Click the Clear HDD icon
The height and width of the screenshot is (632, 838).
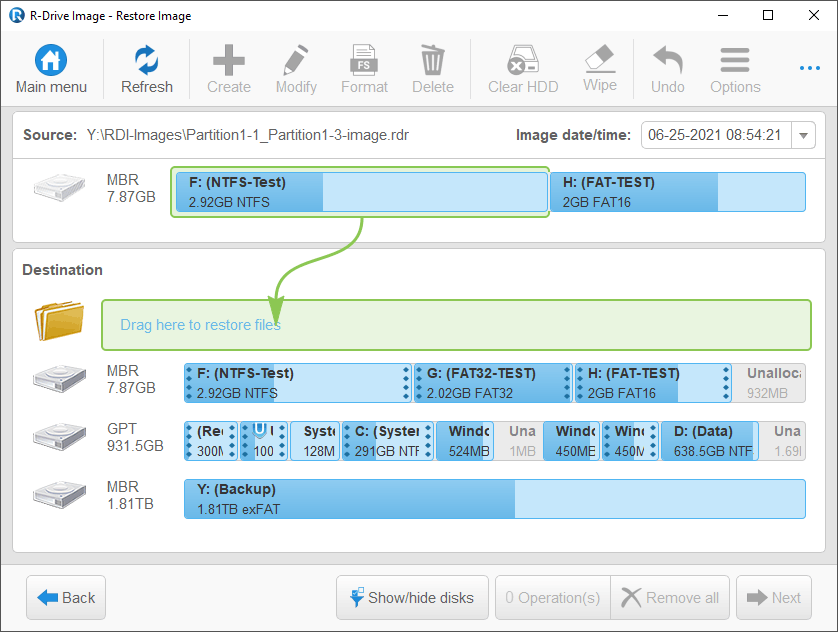click(x=523, y=61)
